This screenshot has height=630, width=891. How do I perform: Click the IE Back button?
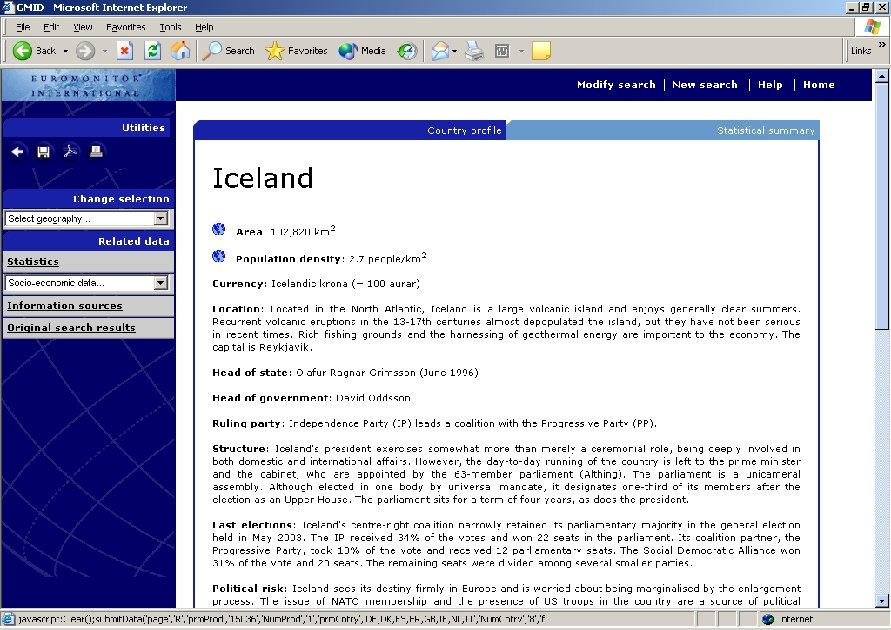(x=34, y=51)
